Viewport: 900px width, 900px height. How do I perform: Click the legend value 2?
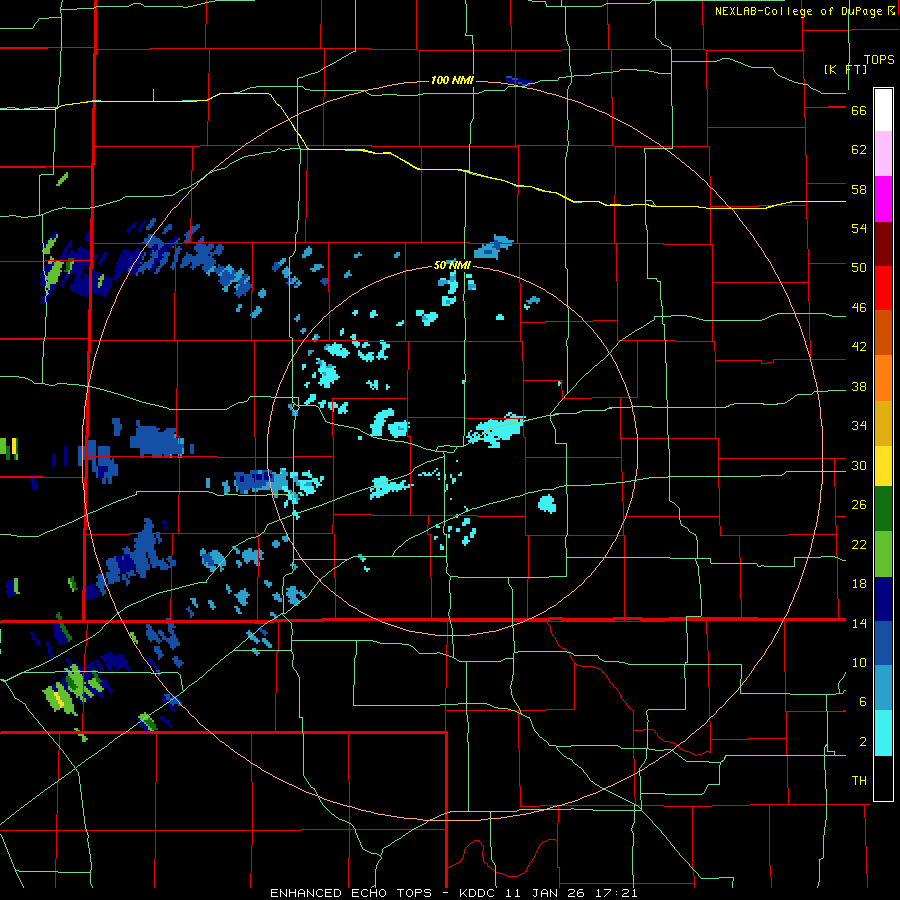(x=863, y=742)
